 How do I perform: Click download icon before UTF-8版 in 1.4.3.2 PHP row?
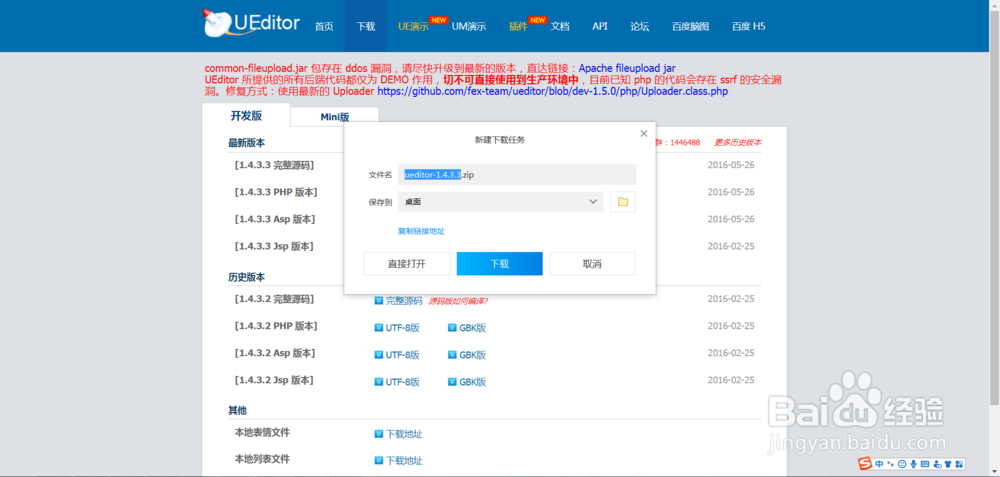coord(378,328)
